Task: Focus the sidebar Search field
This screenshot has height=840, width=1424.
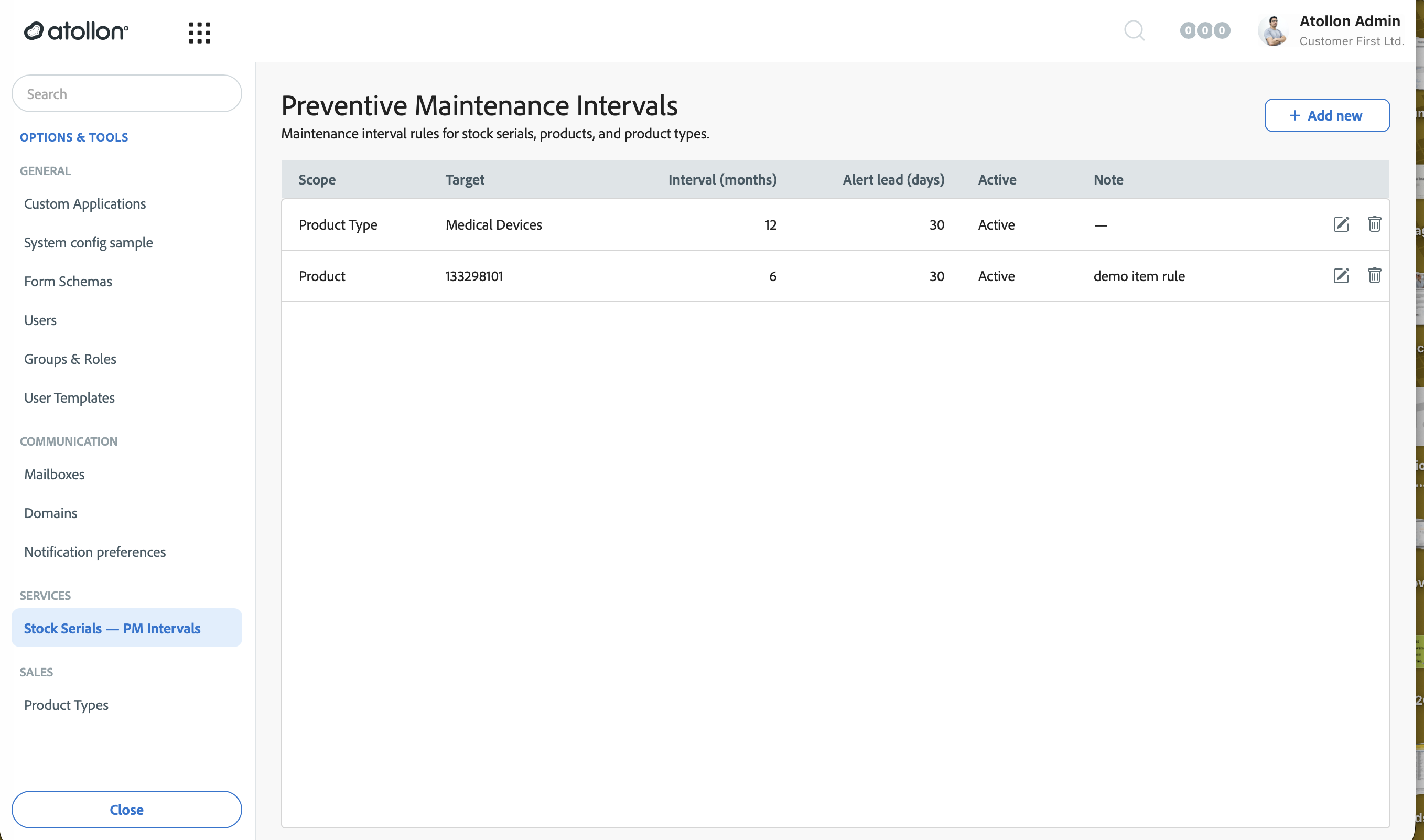Action: point(127,93)
